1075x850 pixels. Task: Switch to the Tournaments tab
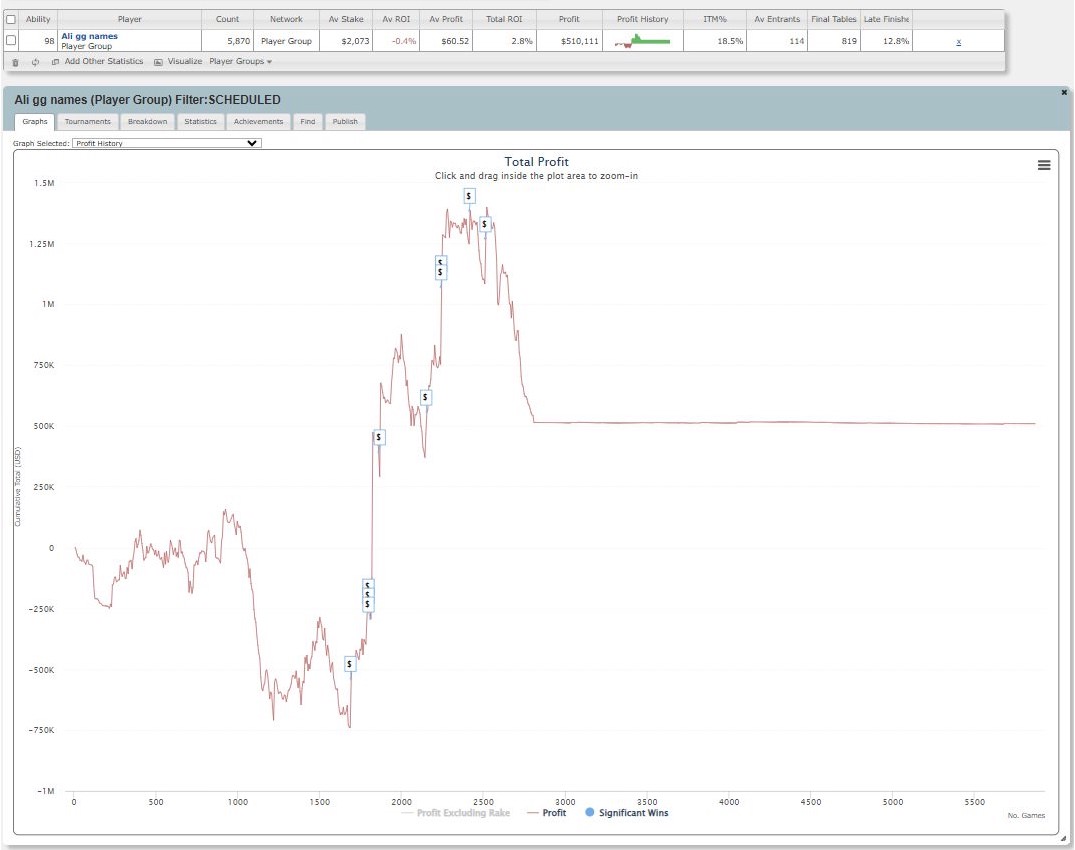(88, 122)
